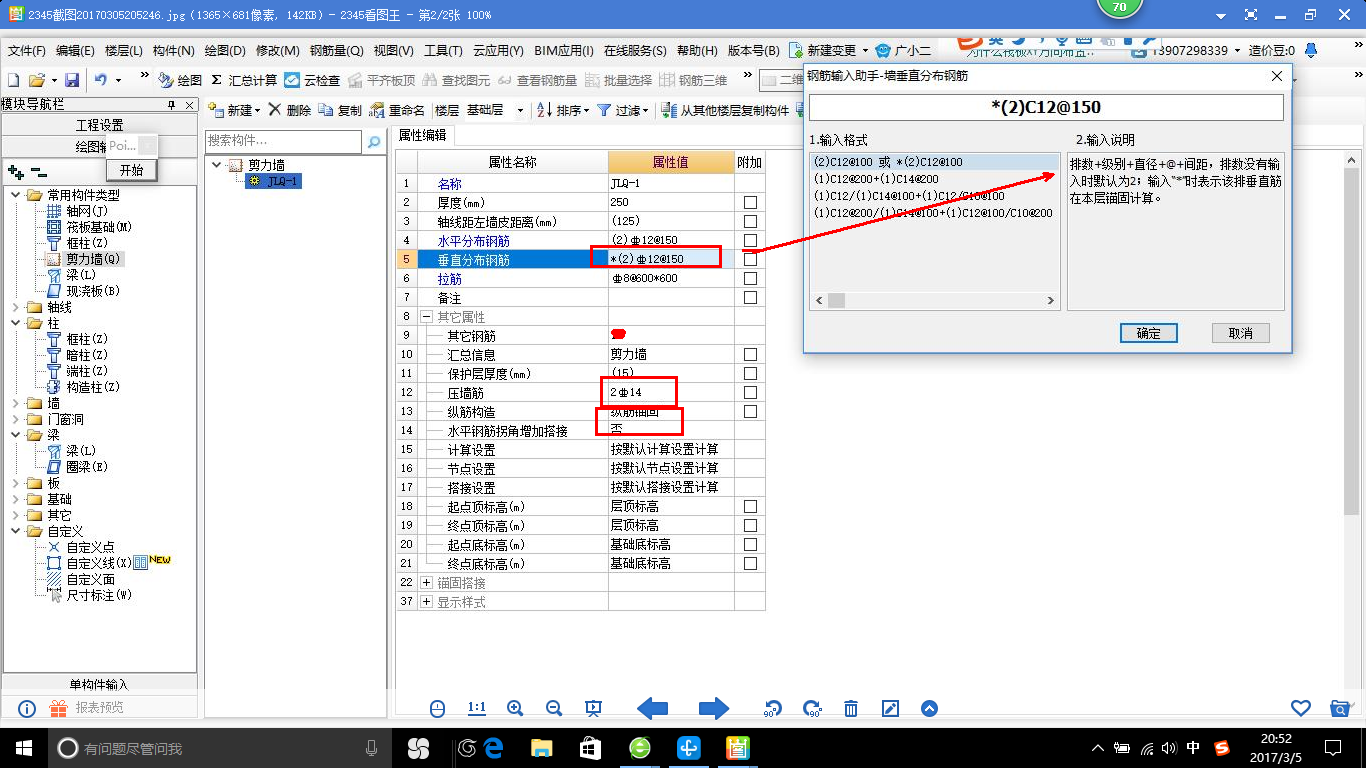Open the 在线服务(S) menu
The height and width of the screenshot is (768, 1366).
pyautogui.click(x=635, y=51)
